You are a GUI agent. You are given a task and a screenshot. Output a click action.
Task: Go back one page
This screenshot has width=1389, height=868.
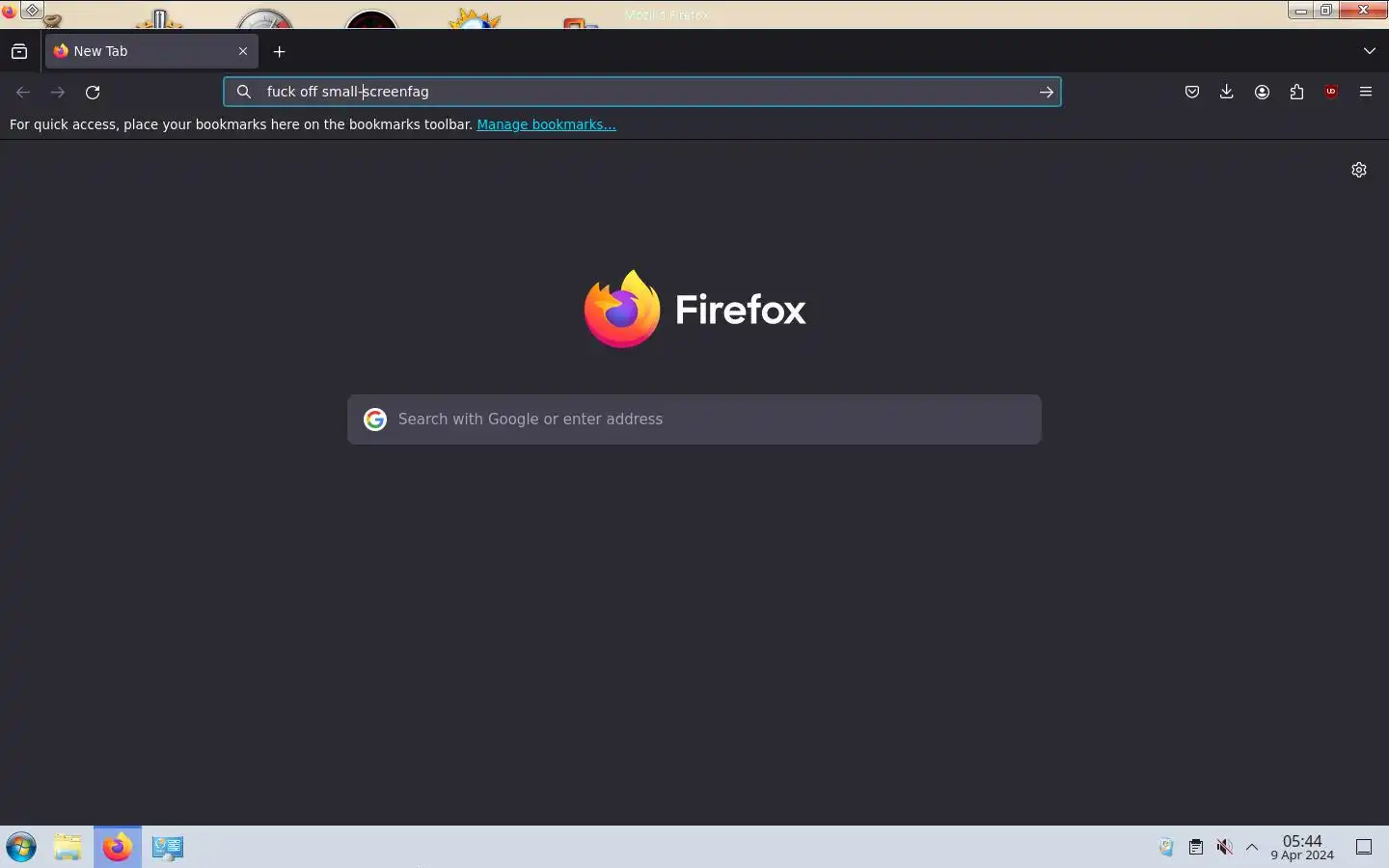pos(23,93)
